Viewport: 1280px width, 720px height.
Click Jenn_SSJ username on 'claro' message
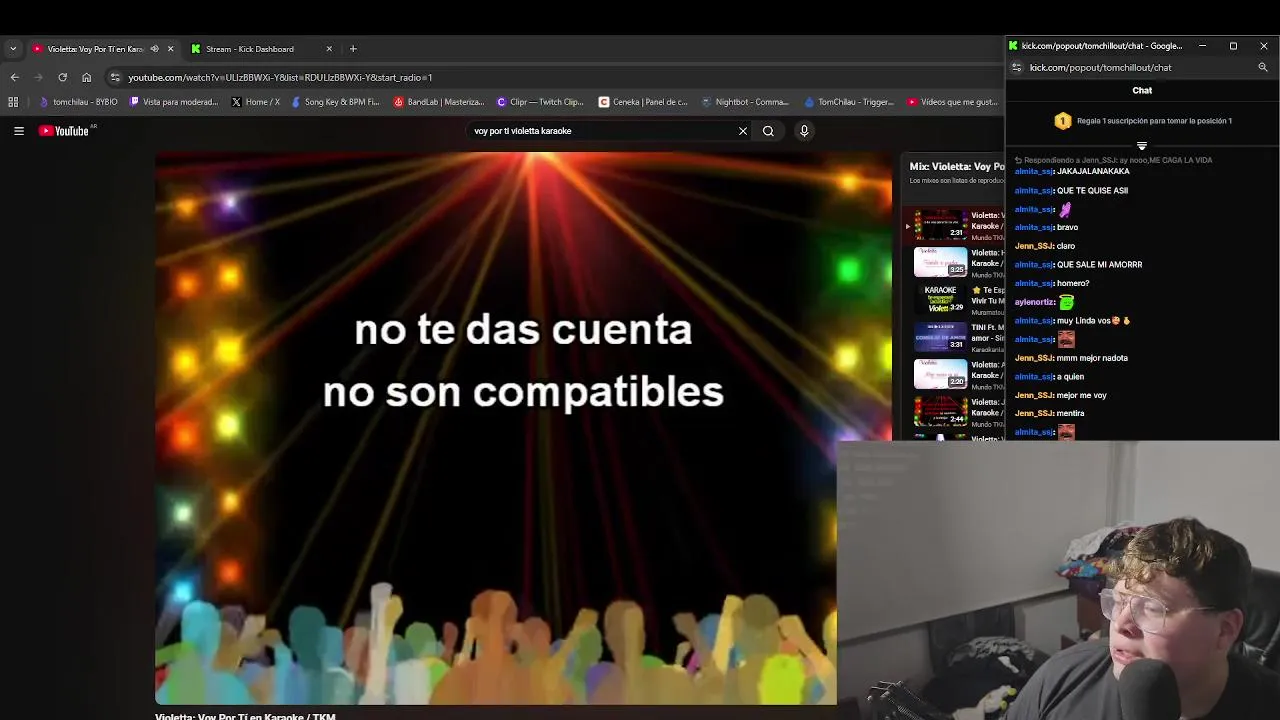(1034, 246)
